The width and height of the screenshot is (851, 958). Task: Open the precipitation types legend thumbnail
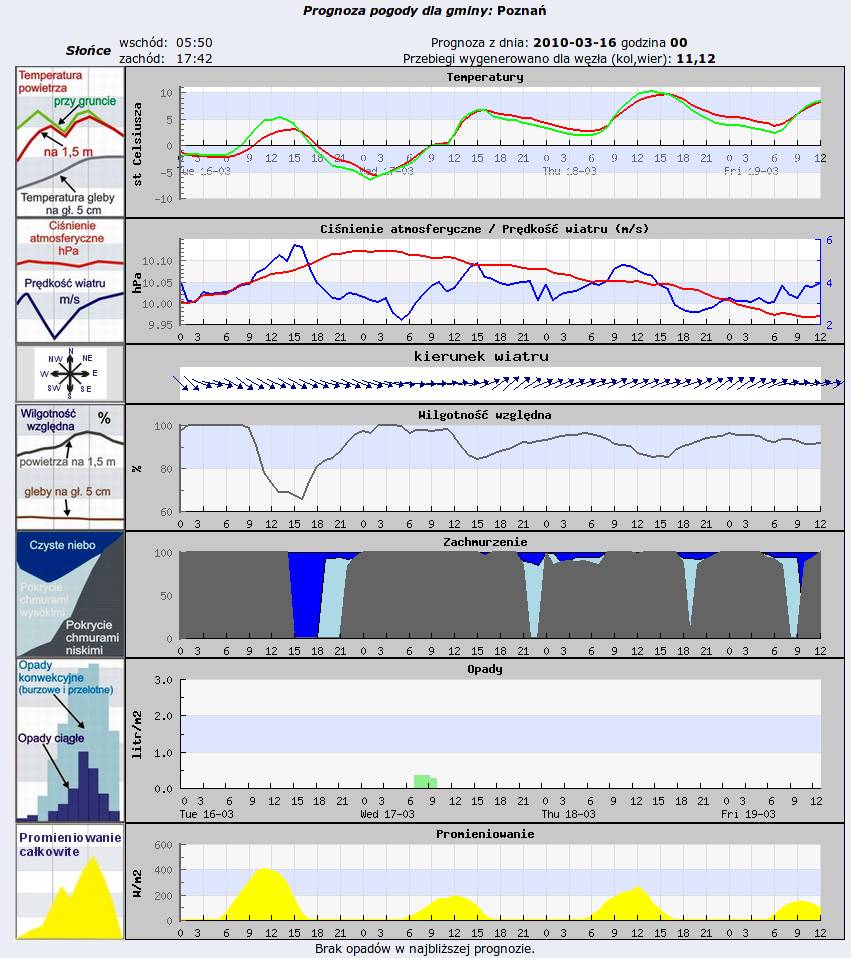[x=70, y=740]
